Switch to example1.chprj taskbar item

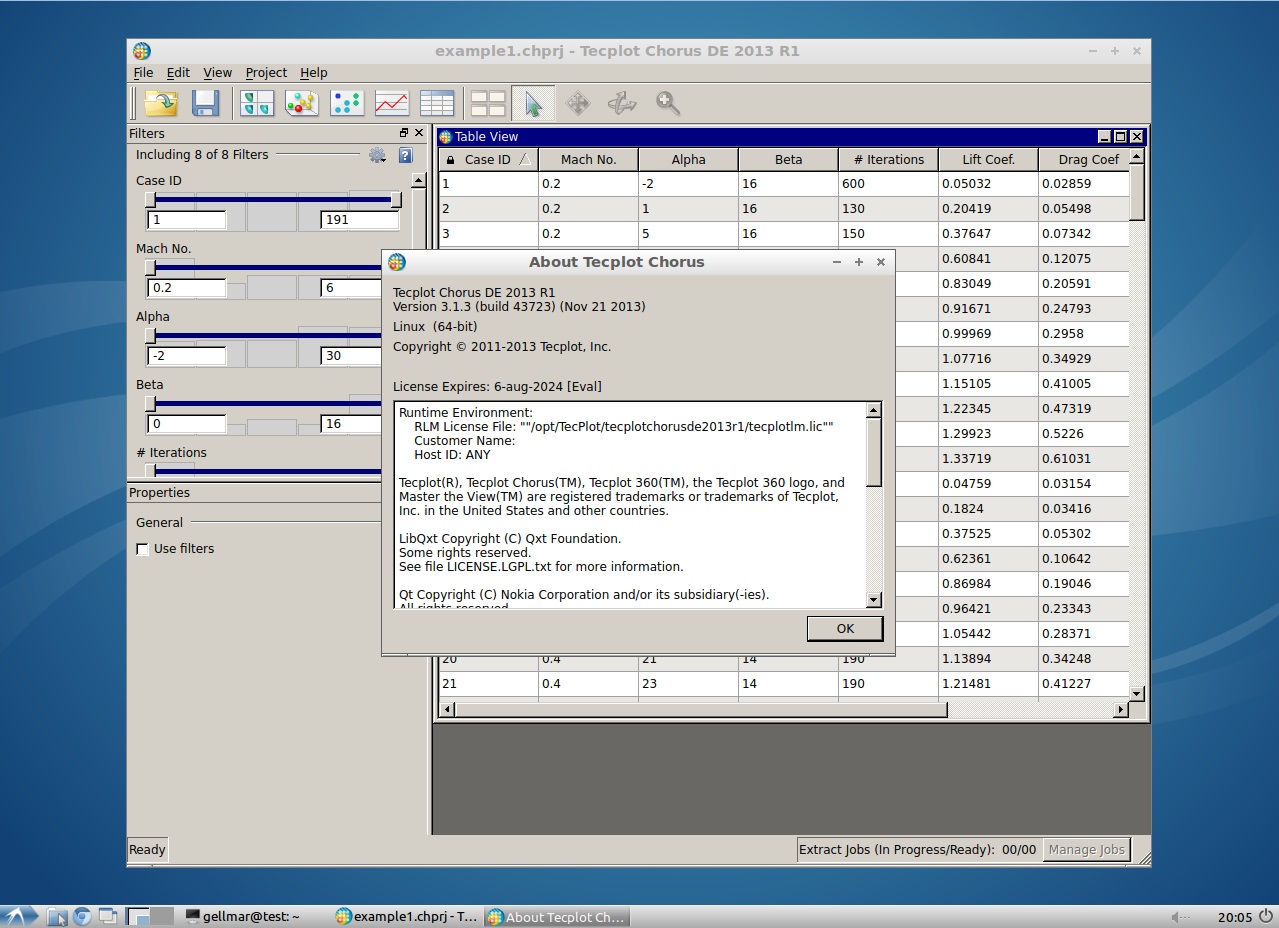pos(407,916)
